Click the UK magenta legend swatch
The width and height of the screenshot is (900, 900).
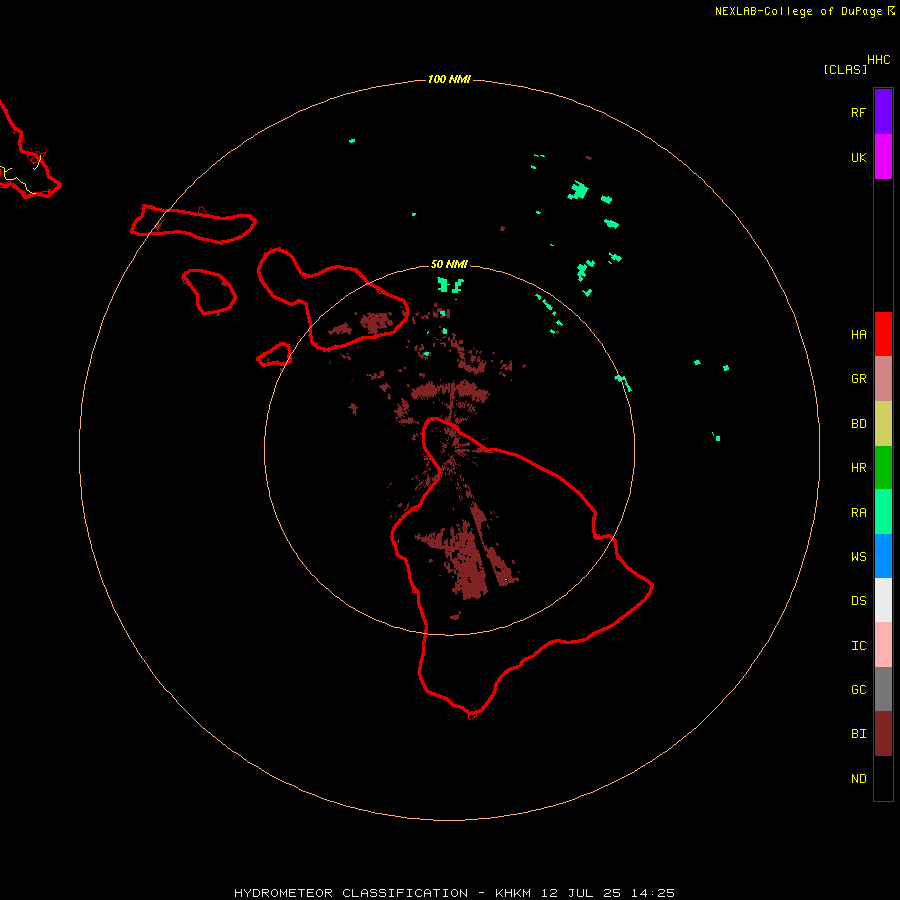(x=883, y=157)
